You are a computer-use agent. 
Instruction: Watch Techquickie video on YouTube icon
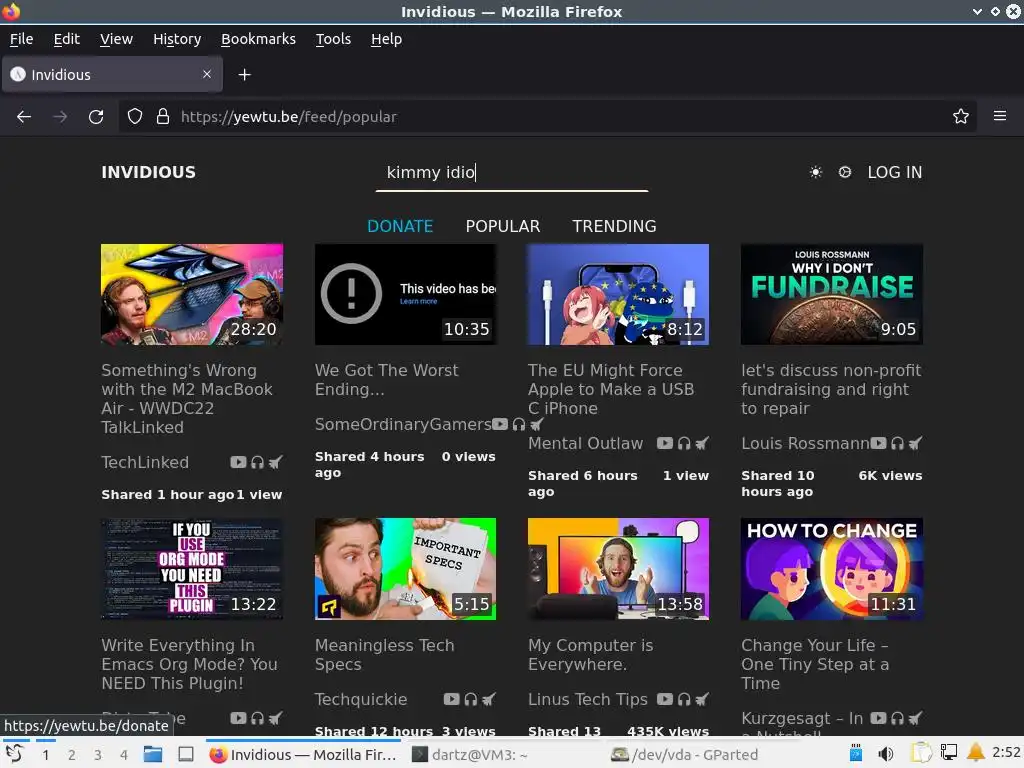[451, 699]
